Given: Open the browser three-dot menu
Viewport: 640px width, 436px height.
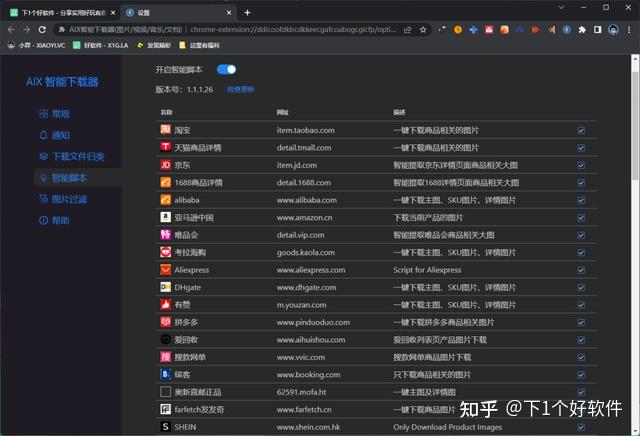Looking at the screenshot, I should 629,29.
